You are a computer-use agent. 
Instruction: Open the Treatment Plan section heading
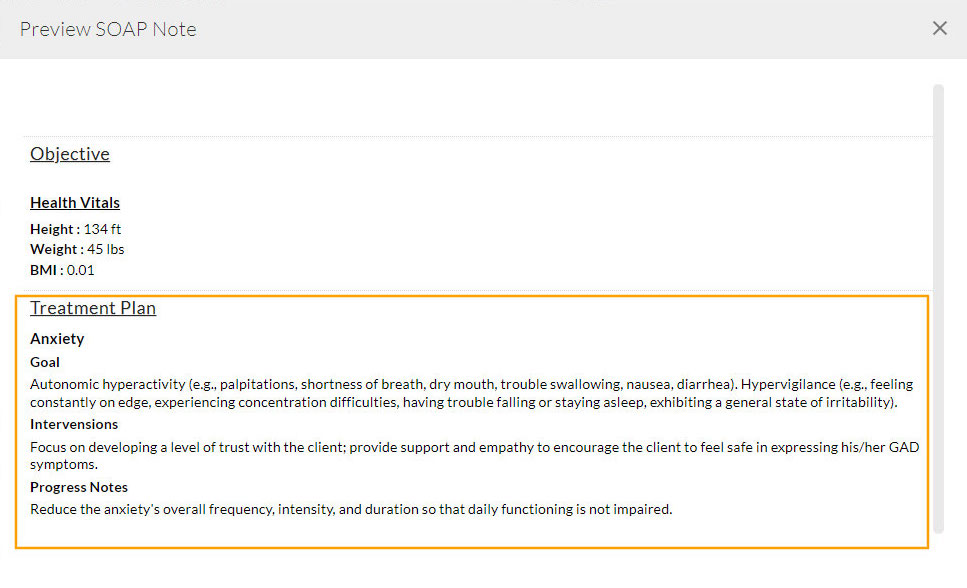coord(92,308)
